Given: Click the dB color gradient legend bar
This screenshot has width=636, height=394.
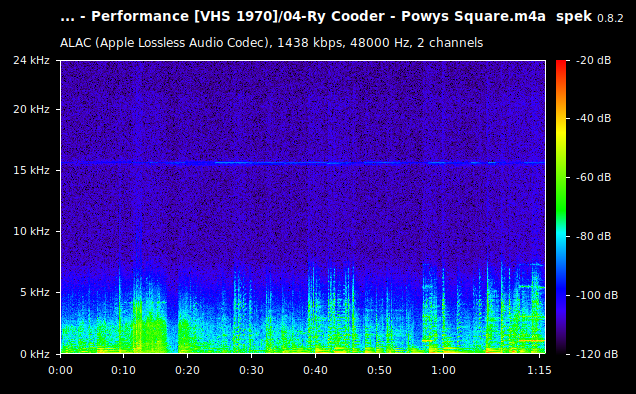Looking at the screenshot, I should coord(561,207).
